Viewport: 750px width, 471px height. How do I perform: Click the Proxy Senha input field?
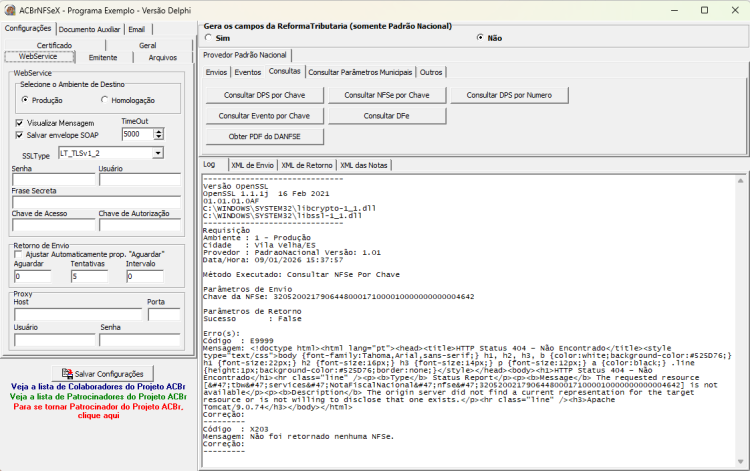pos(140,340)
